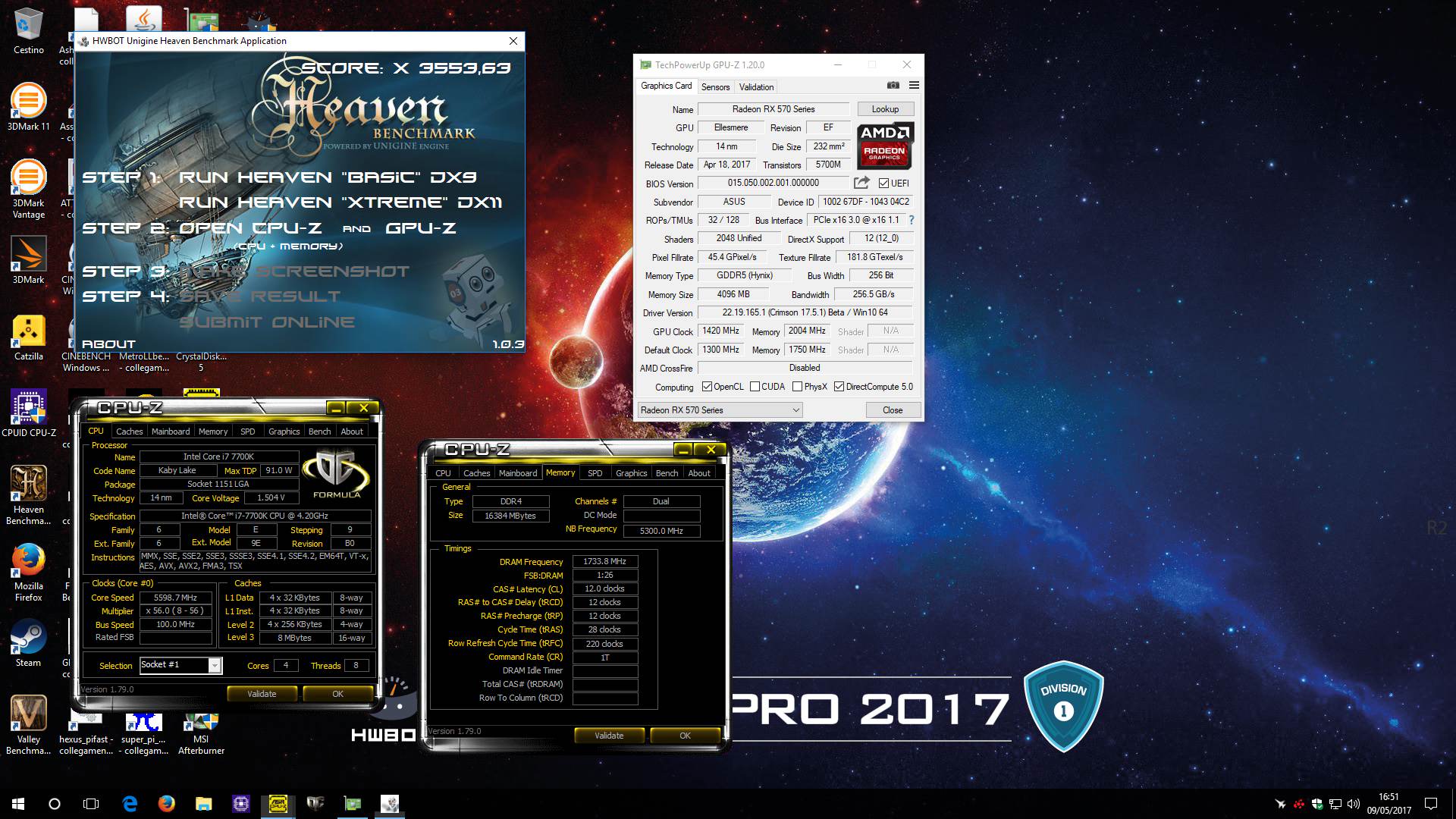Open the Action Center notifications icon
Image resolution: width=1456 pixels, height=819 pixels.
click(1431, 804)
